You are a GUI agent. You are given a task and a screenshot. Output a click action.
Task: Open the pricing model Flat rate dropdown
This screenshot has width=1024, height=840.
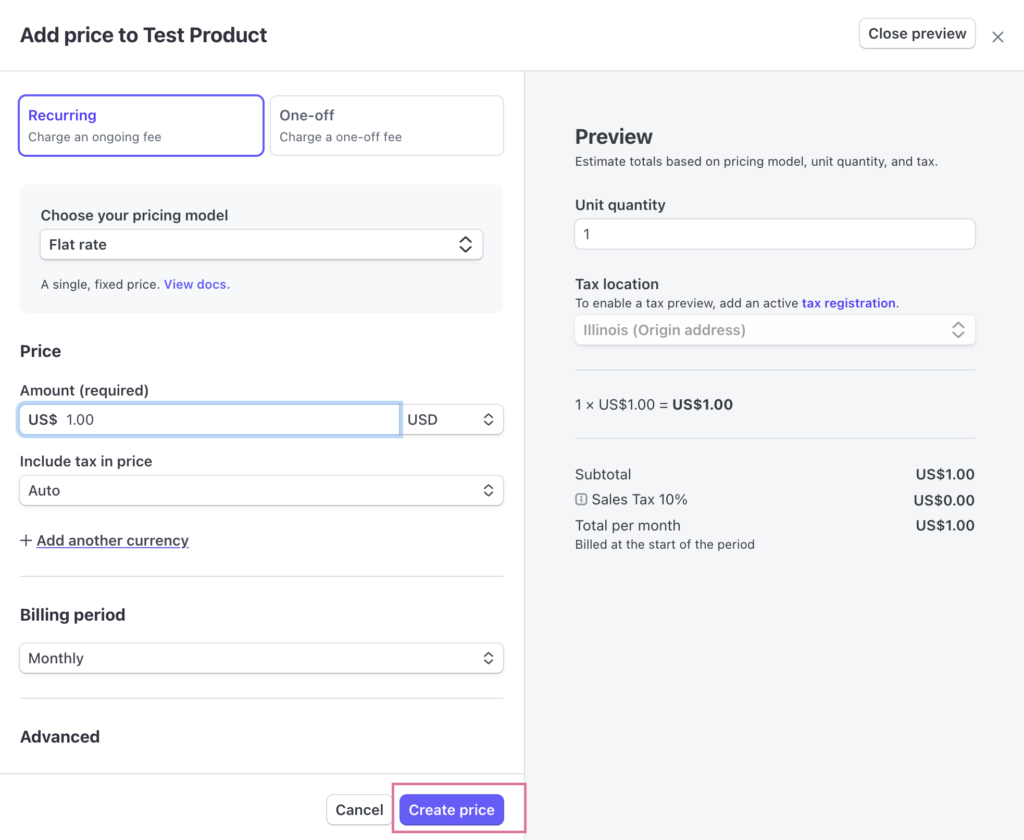coord(261,244)
